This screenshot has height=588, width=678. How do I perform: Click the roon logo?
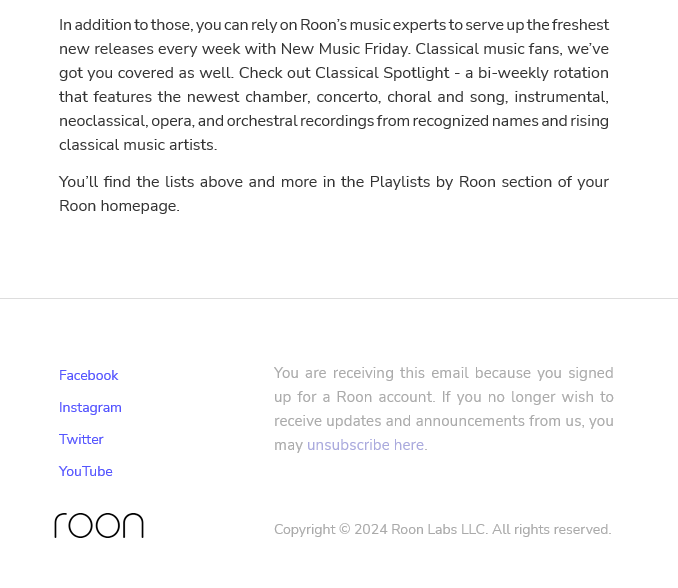(x=99, y=525)
